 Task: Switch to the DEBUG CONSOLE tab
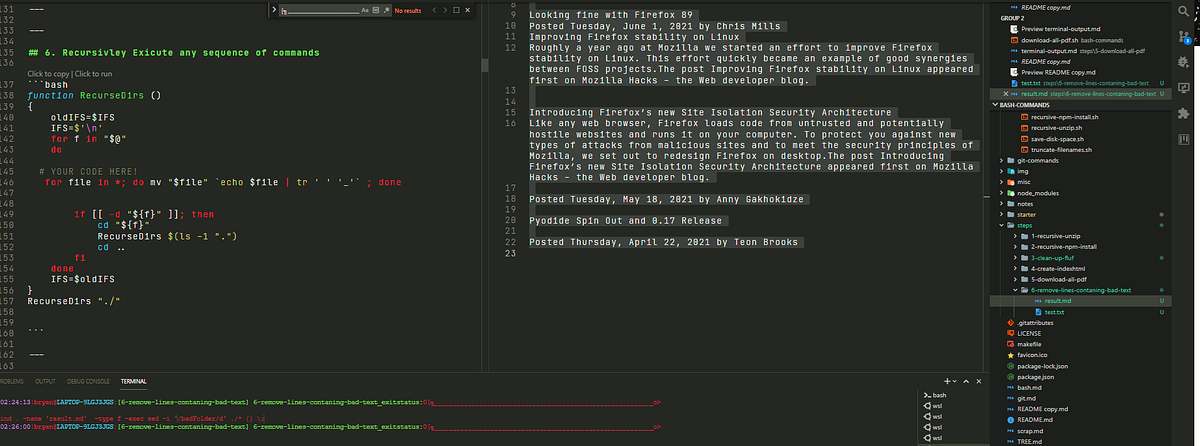(x=88, y=381)
